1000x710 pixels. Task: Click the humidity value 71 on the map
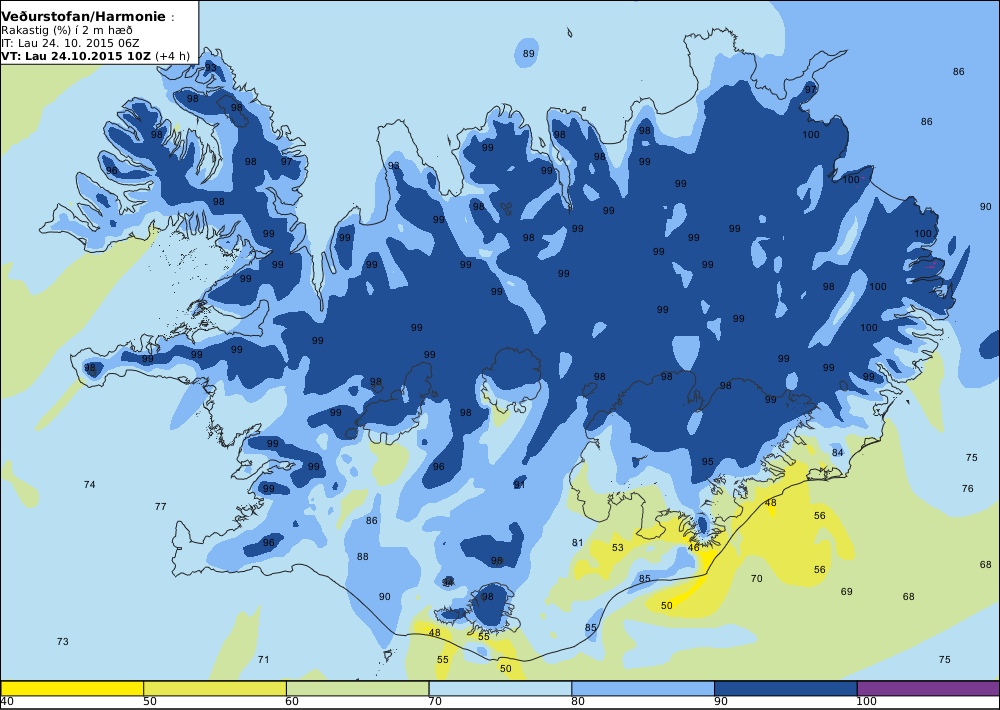263,660
